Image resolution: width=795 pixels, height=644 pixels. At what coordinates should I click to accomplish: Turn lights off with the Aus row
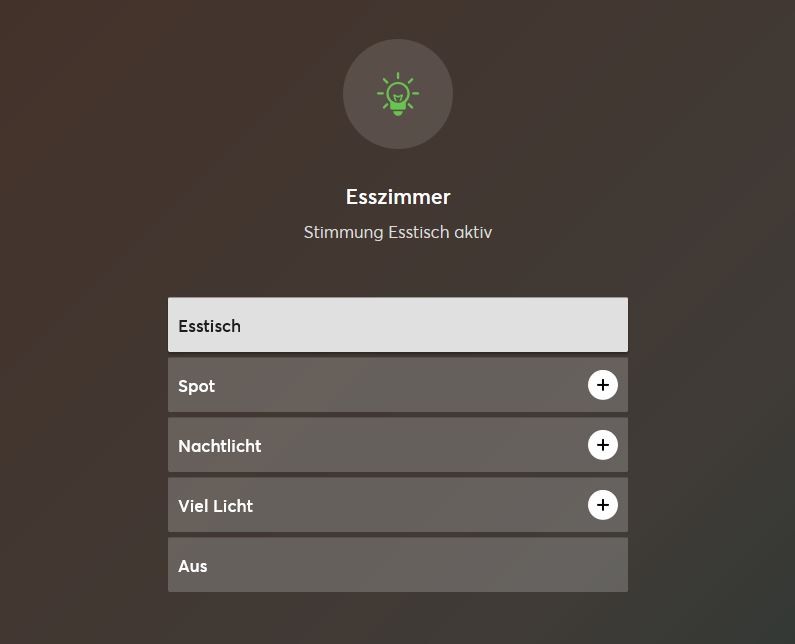[x=397, y=565]
